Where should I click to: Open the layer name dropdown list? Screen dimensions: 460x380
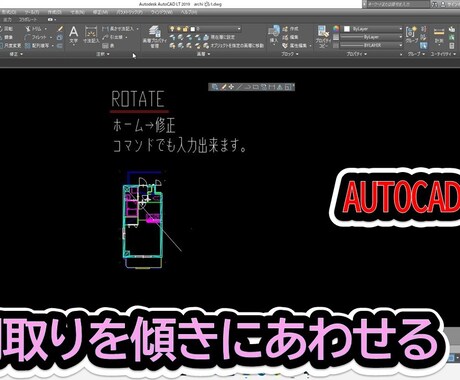pyautogui.click(x=239, y=29)
